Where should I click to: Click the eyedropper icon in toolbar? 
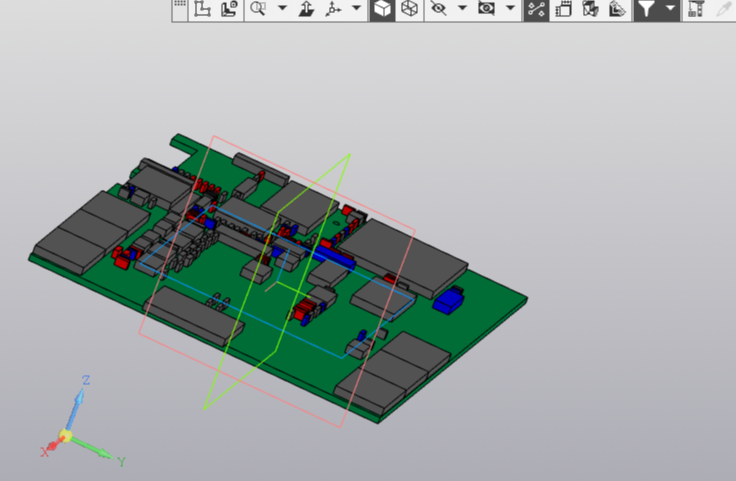tap(722, 10)
